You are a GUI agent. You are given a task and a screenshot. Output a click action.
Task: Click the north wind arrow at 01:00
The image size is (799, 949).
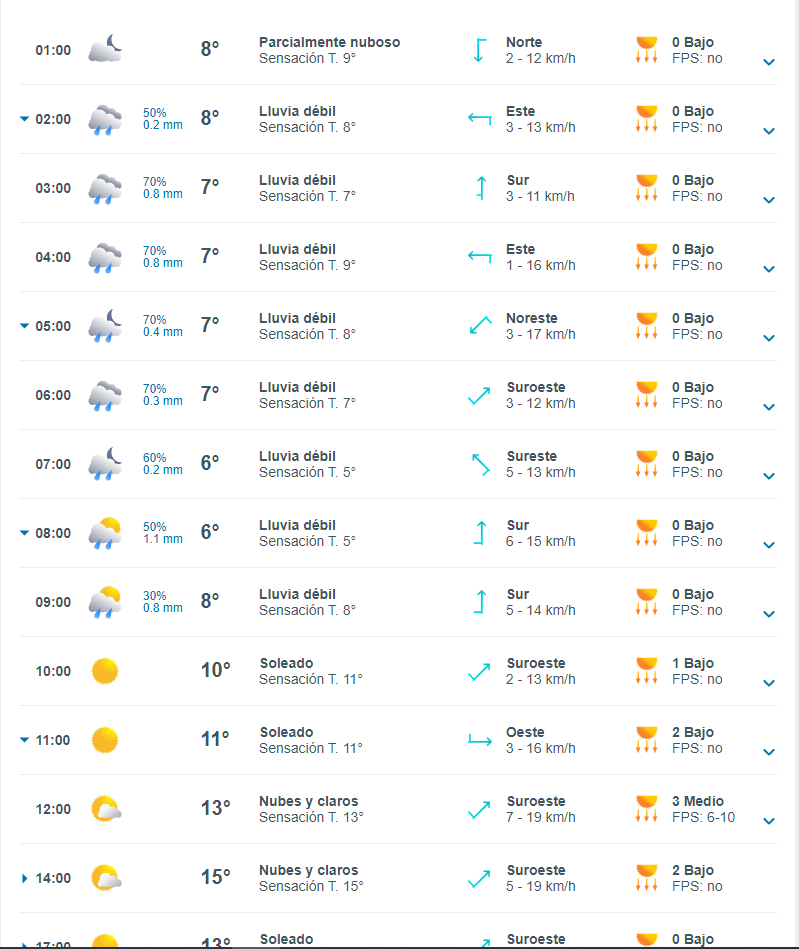tap(480, 50)
